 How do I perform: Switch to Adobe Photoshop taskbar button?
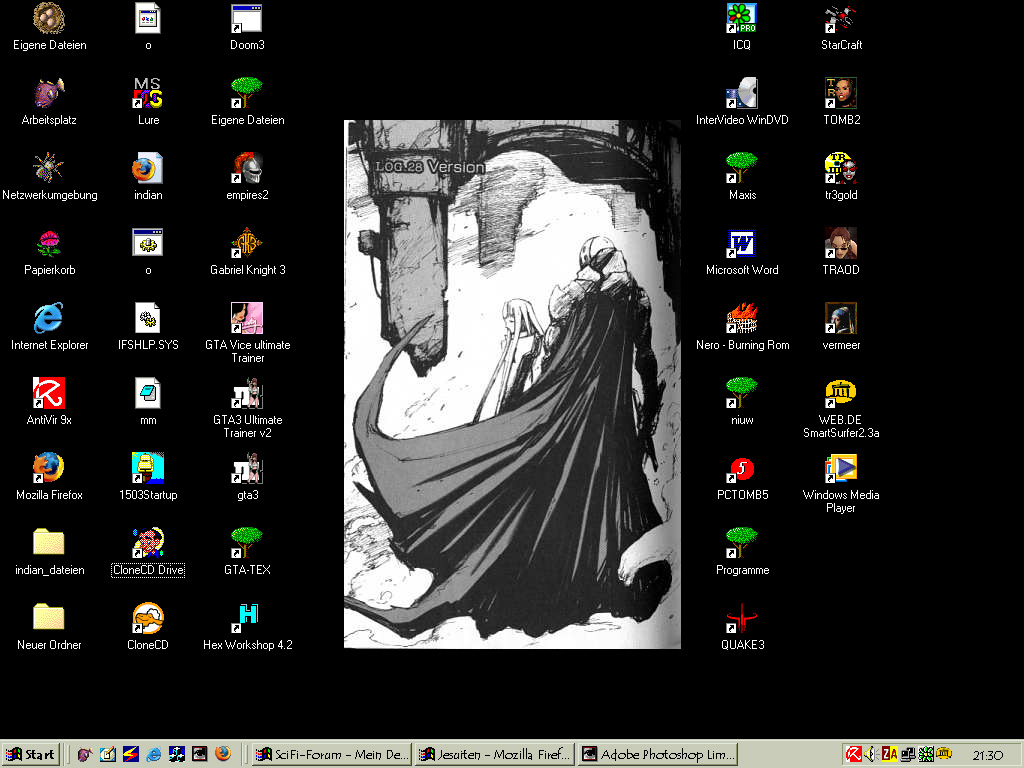[658, 754]
